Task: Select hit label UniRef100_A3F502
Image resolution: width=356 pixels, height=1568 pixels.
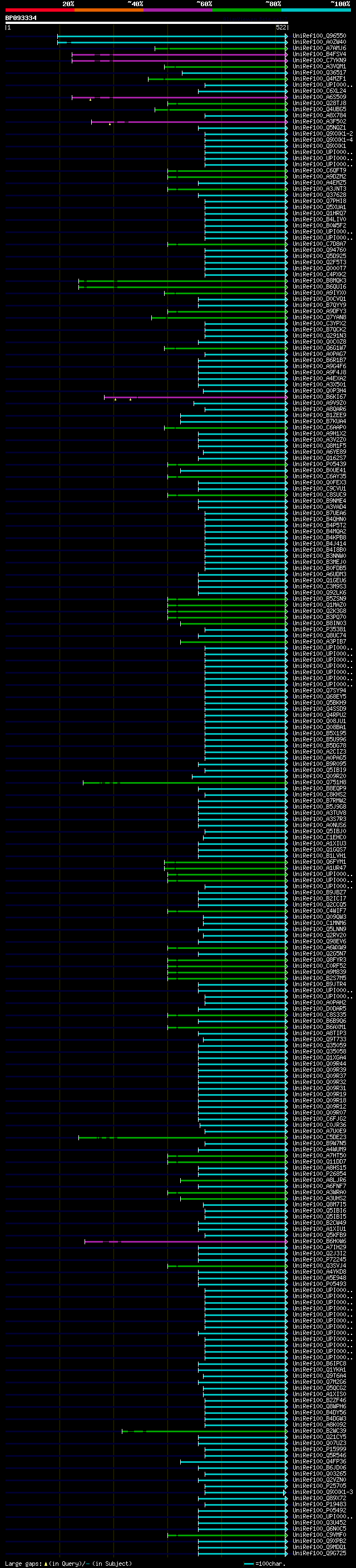Action: [319, 121]
